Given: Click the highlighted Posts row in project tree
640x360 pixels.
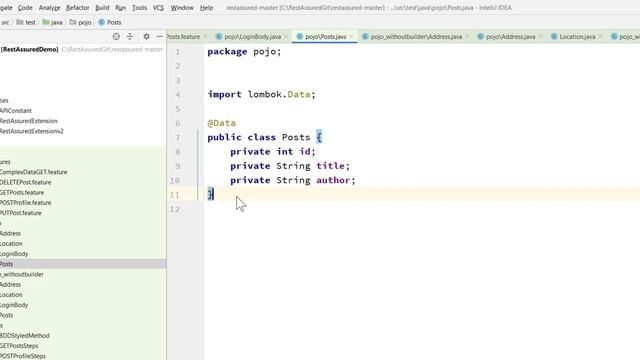Looking at the screenshot, I should coord(83,264).
